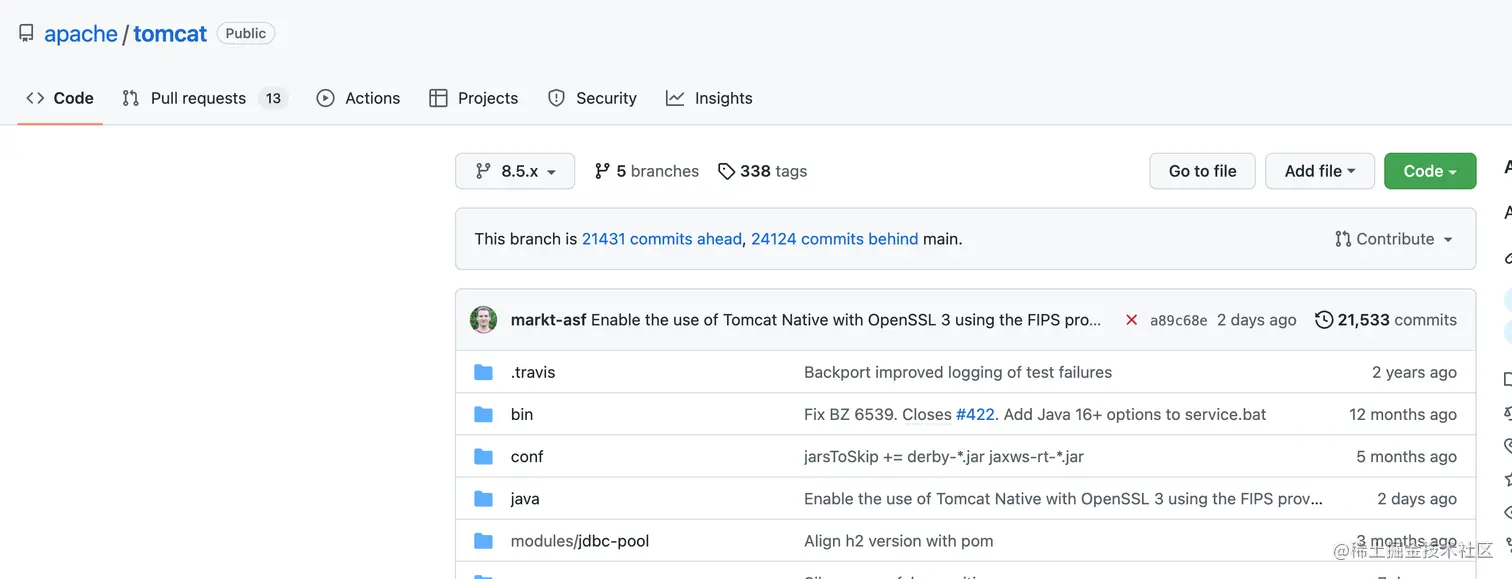Click the bin folder icon
The height and width of the screenshot is (579, 1512).
484,414
